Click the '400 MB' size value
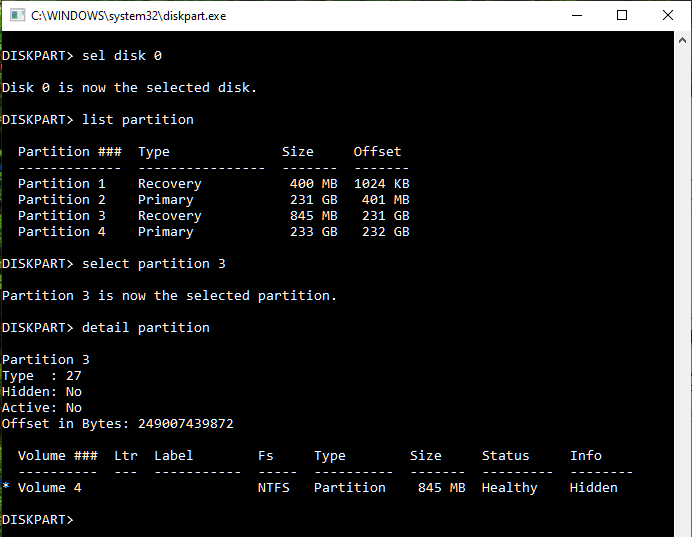 point(314,184)
